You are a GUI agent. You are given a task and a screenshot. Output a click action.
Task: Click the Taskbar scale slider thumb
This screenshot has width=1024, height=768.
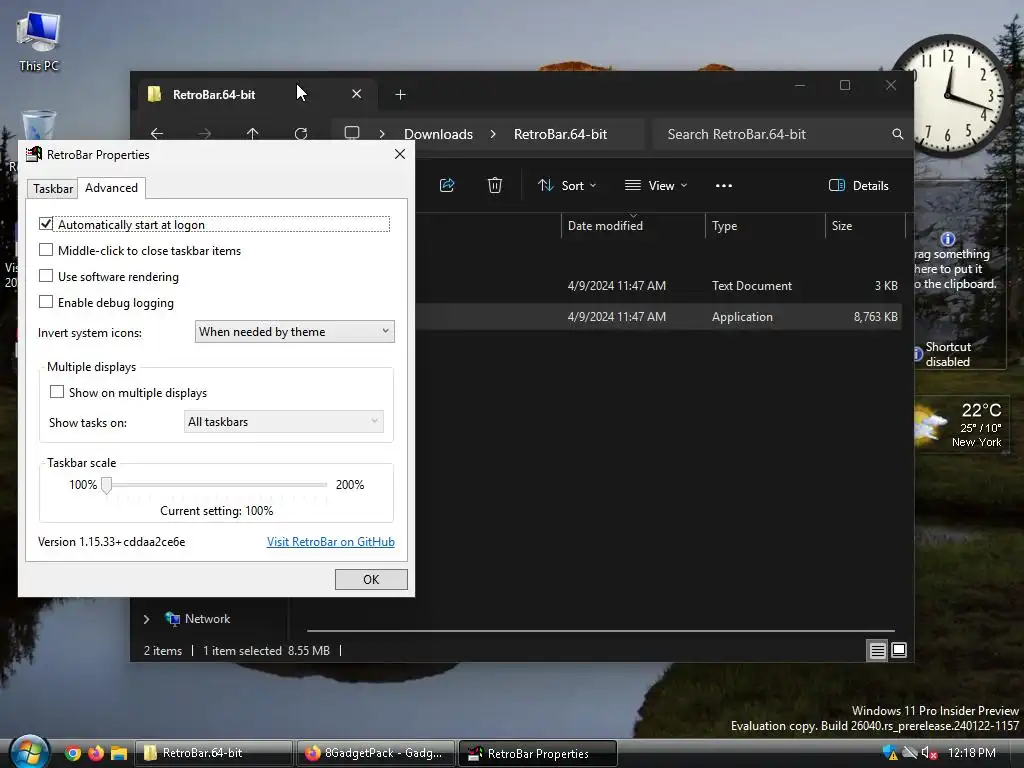click(x=106, y=485)
